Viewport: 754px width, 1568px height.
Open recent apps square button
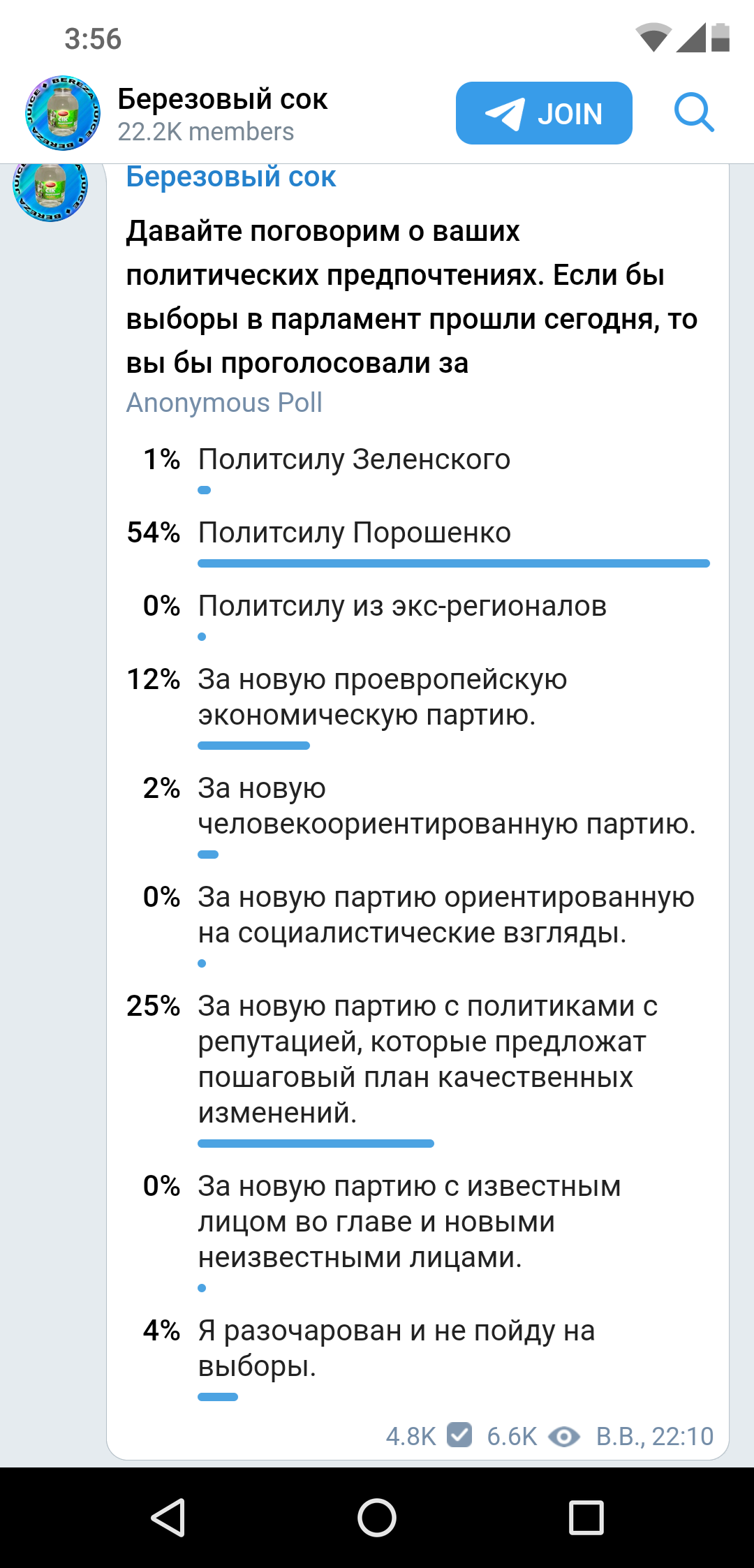coord(586,1518)
